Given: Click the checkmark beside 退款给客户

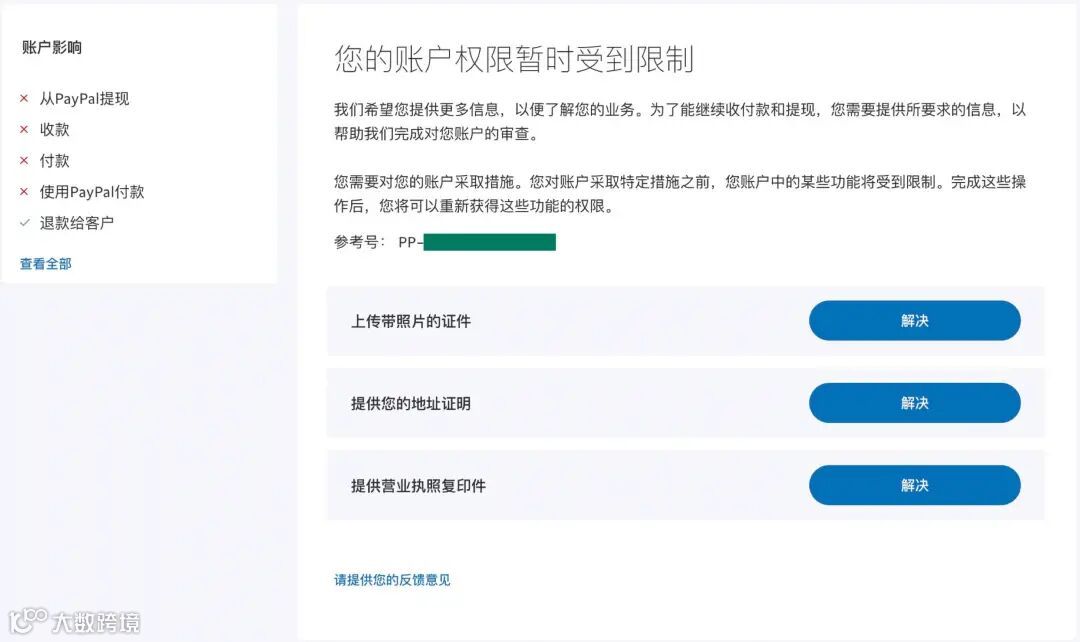Looking at the screenshot, I should [x=24, y=223].
